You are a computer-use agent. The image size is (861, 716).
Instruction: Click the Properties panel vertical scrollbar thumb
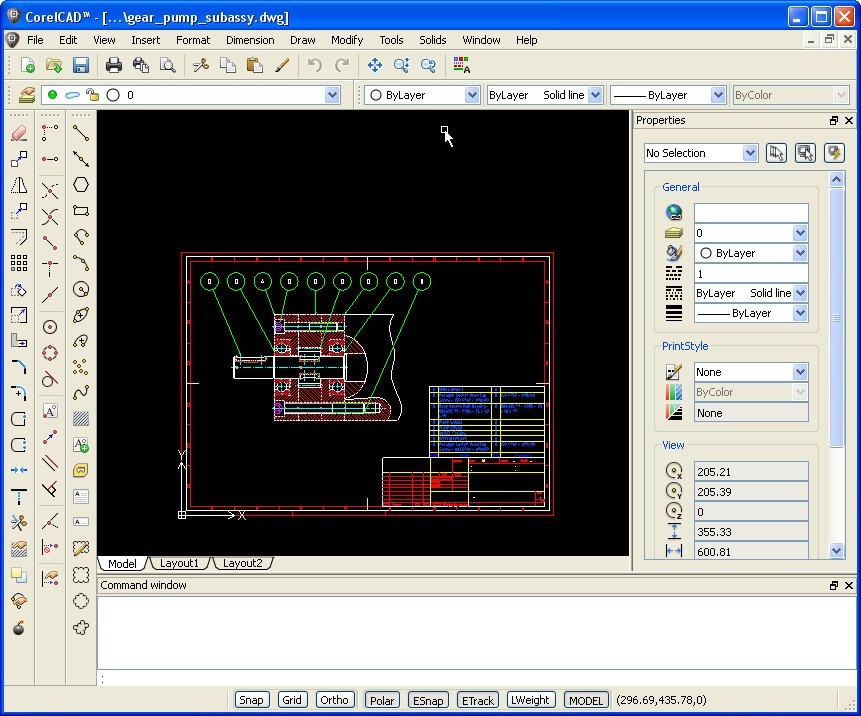tap(836, 318)
